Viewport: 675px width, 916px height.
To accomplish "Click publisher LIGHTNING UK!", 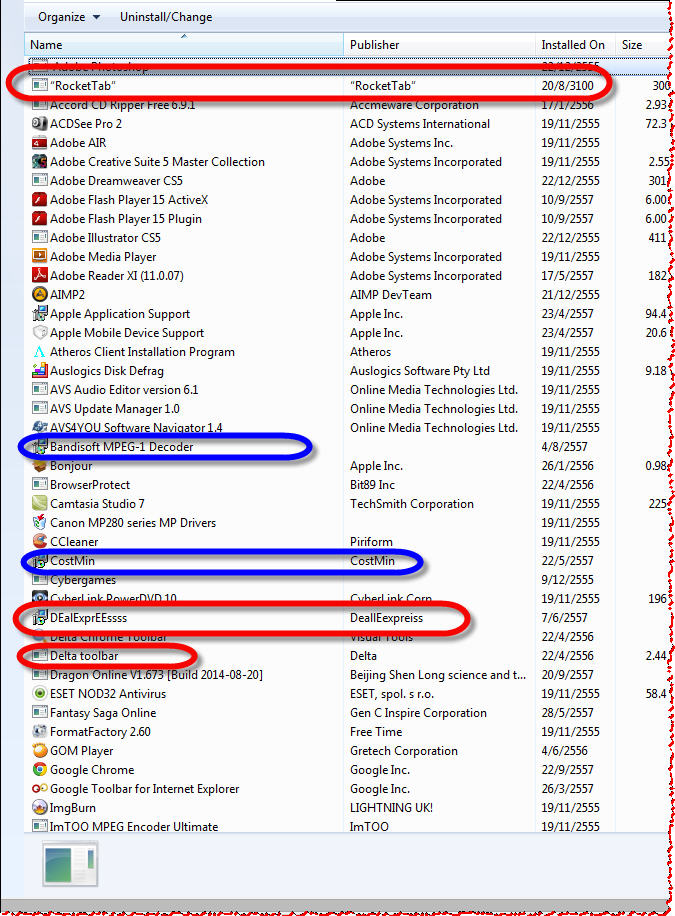I will (x=391, y=807).
